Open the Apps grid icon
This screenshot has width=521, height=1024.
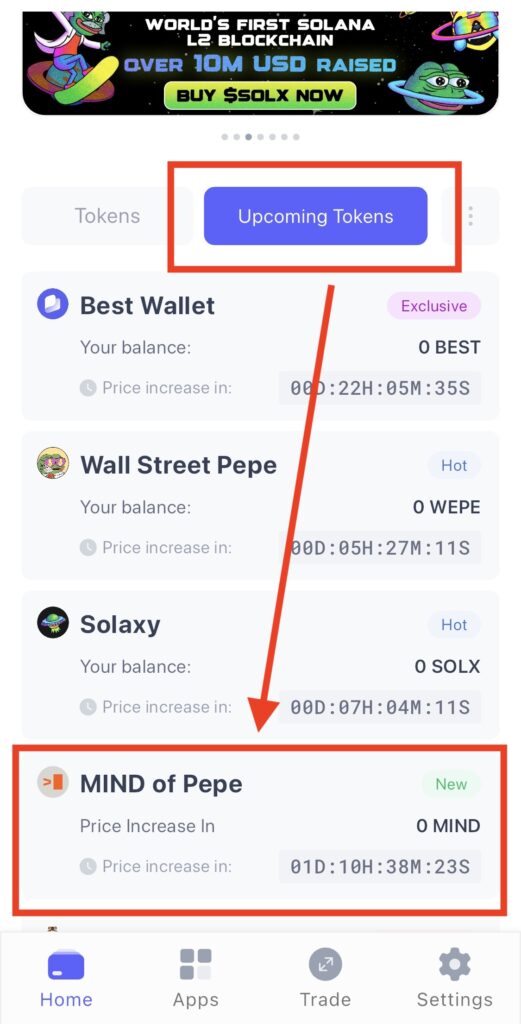tap(196, 964)
